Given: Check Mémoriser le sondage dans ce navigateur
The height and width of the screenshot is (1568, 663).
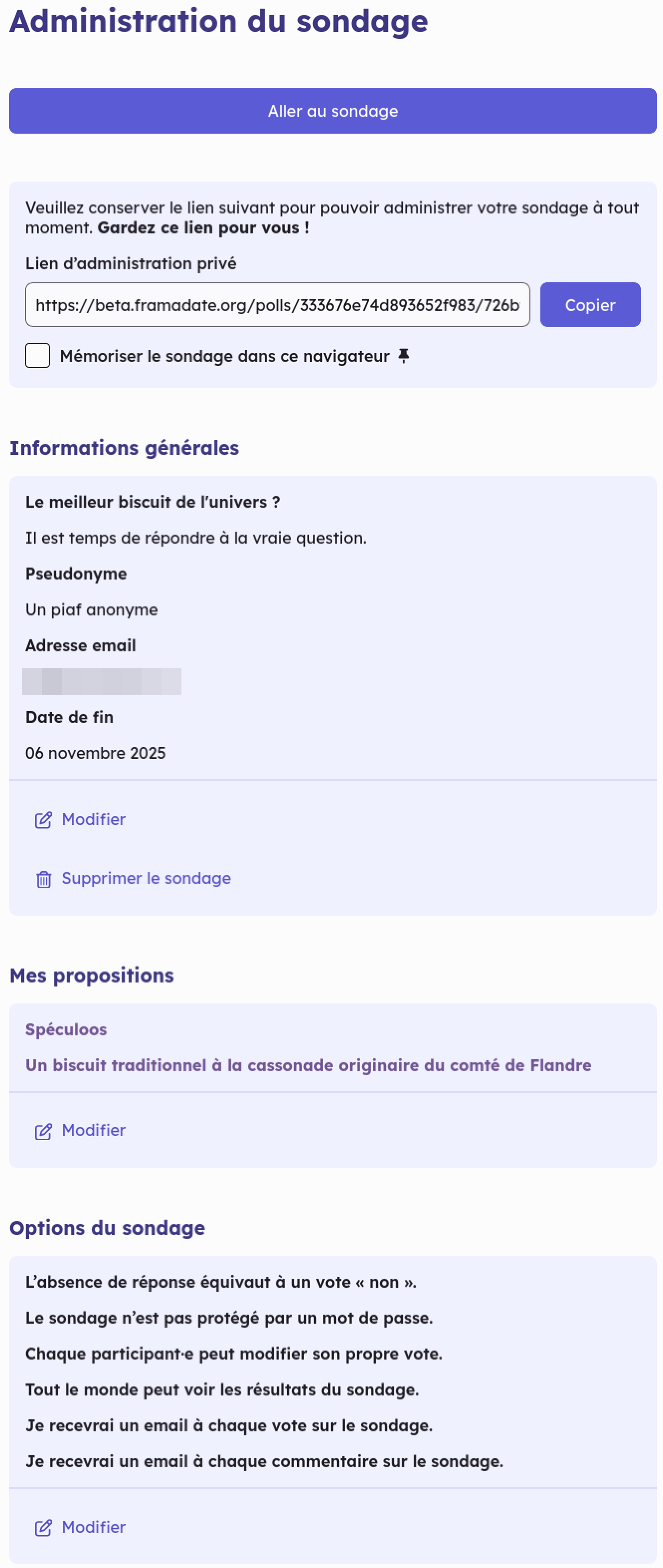Looking at the screenshot, I should point(37,356).
